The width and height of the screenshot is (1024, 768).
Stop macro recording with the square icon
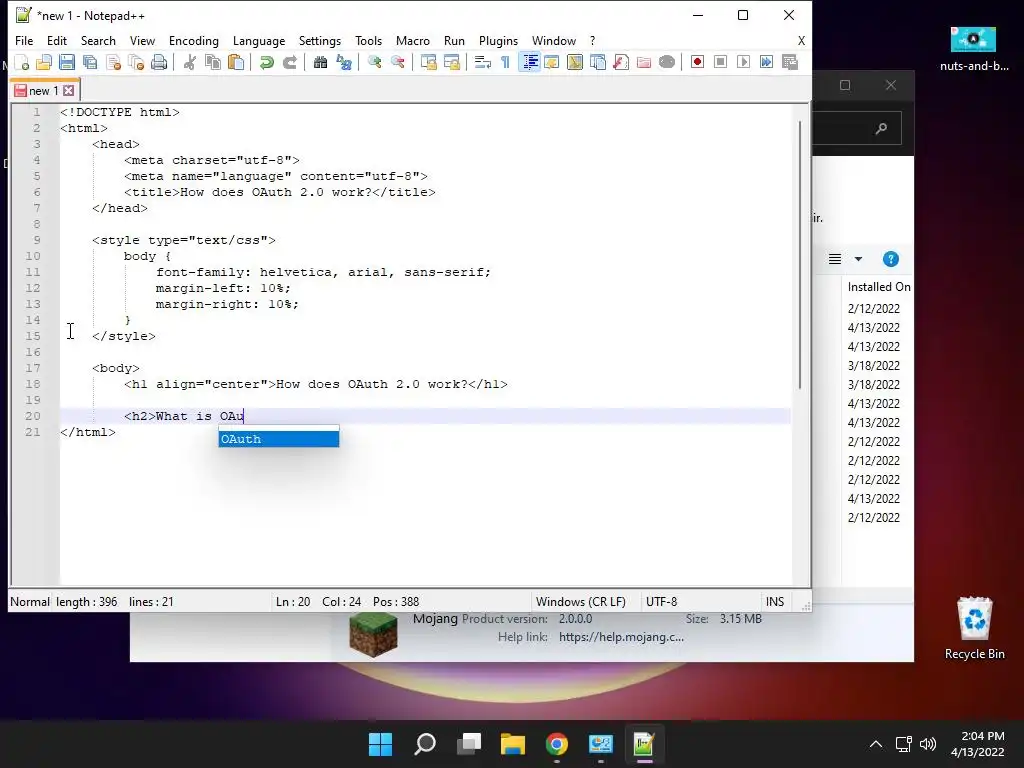720,62
